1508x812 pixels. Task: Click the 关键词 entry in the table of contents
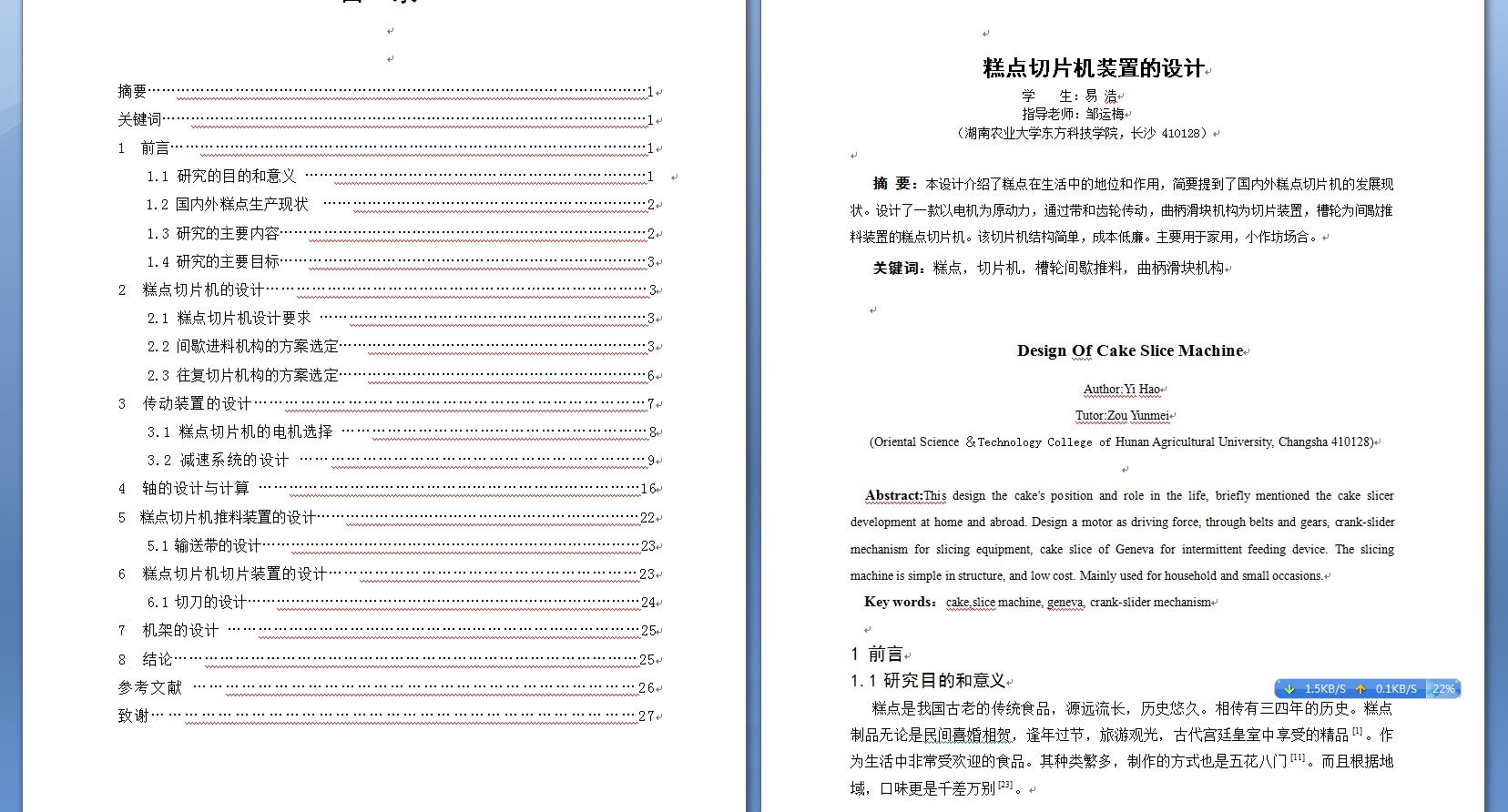(390, 119)
